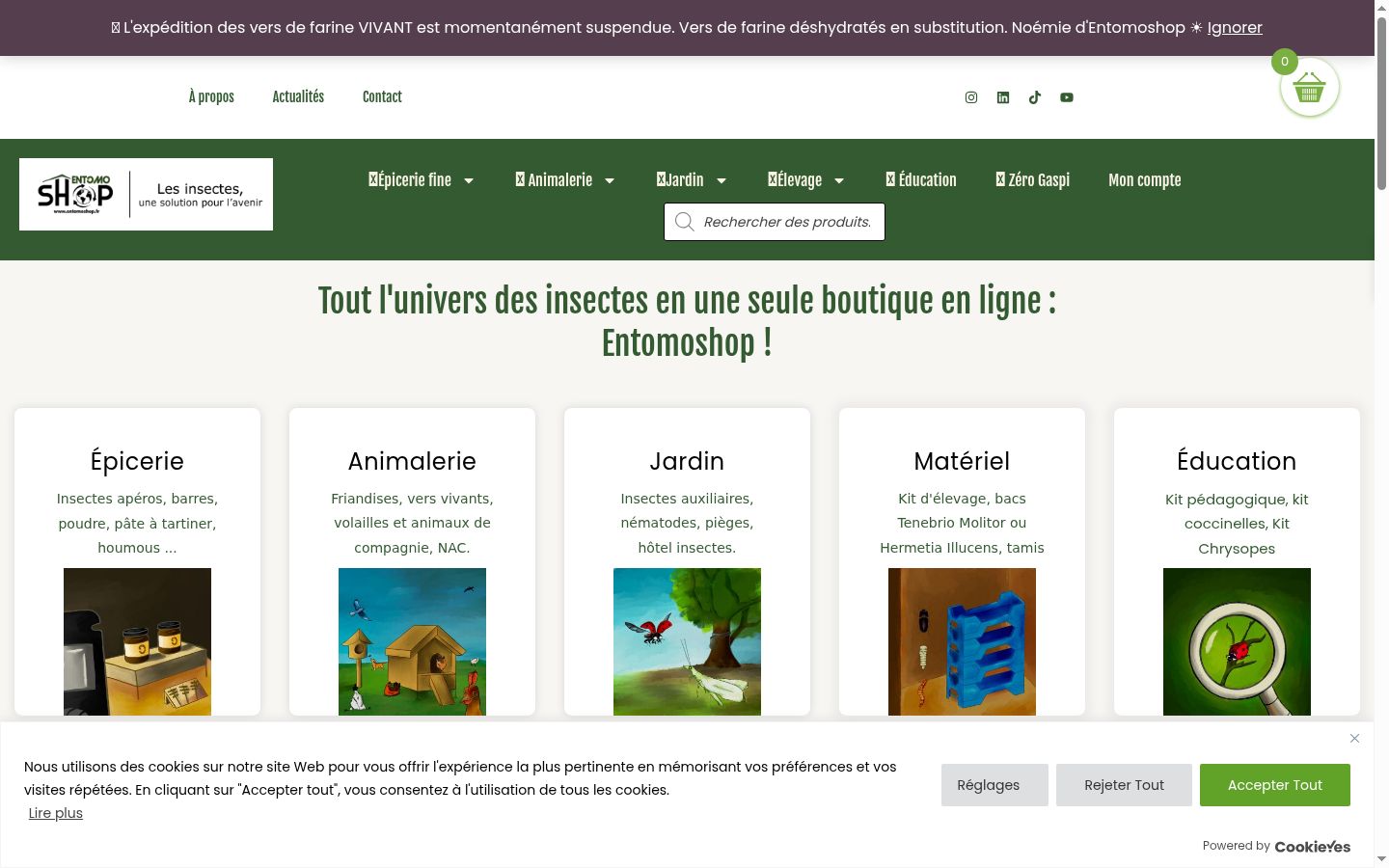Click Rejeter Tout button
The image size is (1389, 868).
(x=1124, y=785)
